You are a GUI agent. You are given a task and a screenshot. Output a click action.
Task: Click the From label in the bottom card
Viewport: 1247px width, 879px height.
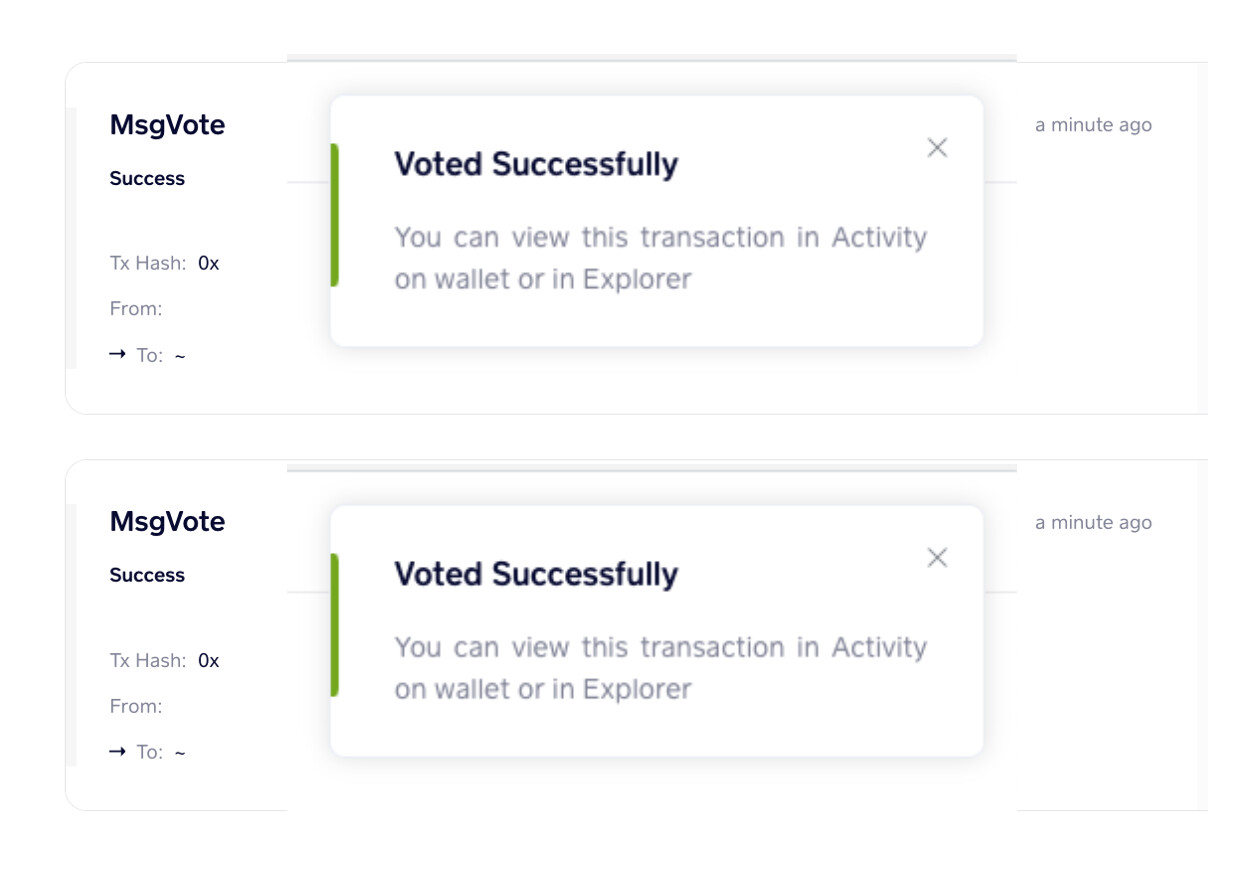[136, 706]
